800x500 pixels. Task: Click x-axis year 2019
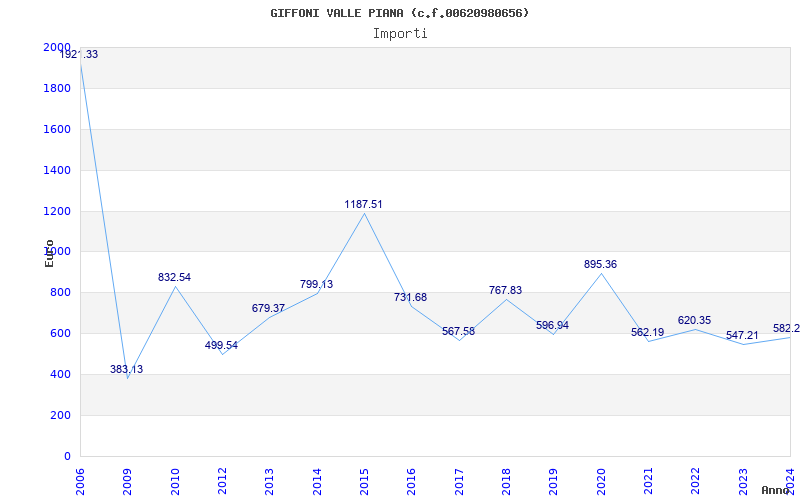[x=554, y=482]
